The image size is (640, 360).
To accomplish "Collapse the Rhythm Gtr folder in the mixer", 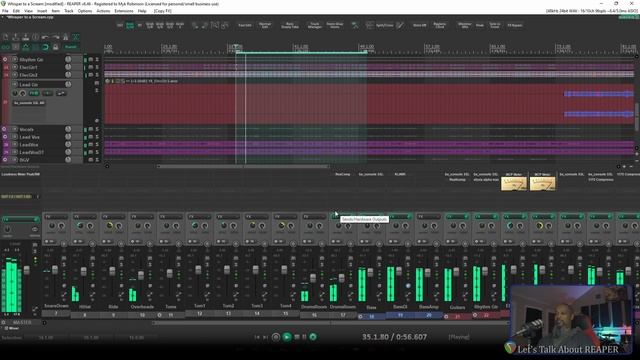I will (x=475, y=315).
